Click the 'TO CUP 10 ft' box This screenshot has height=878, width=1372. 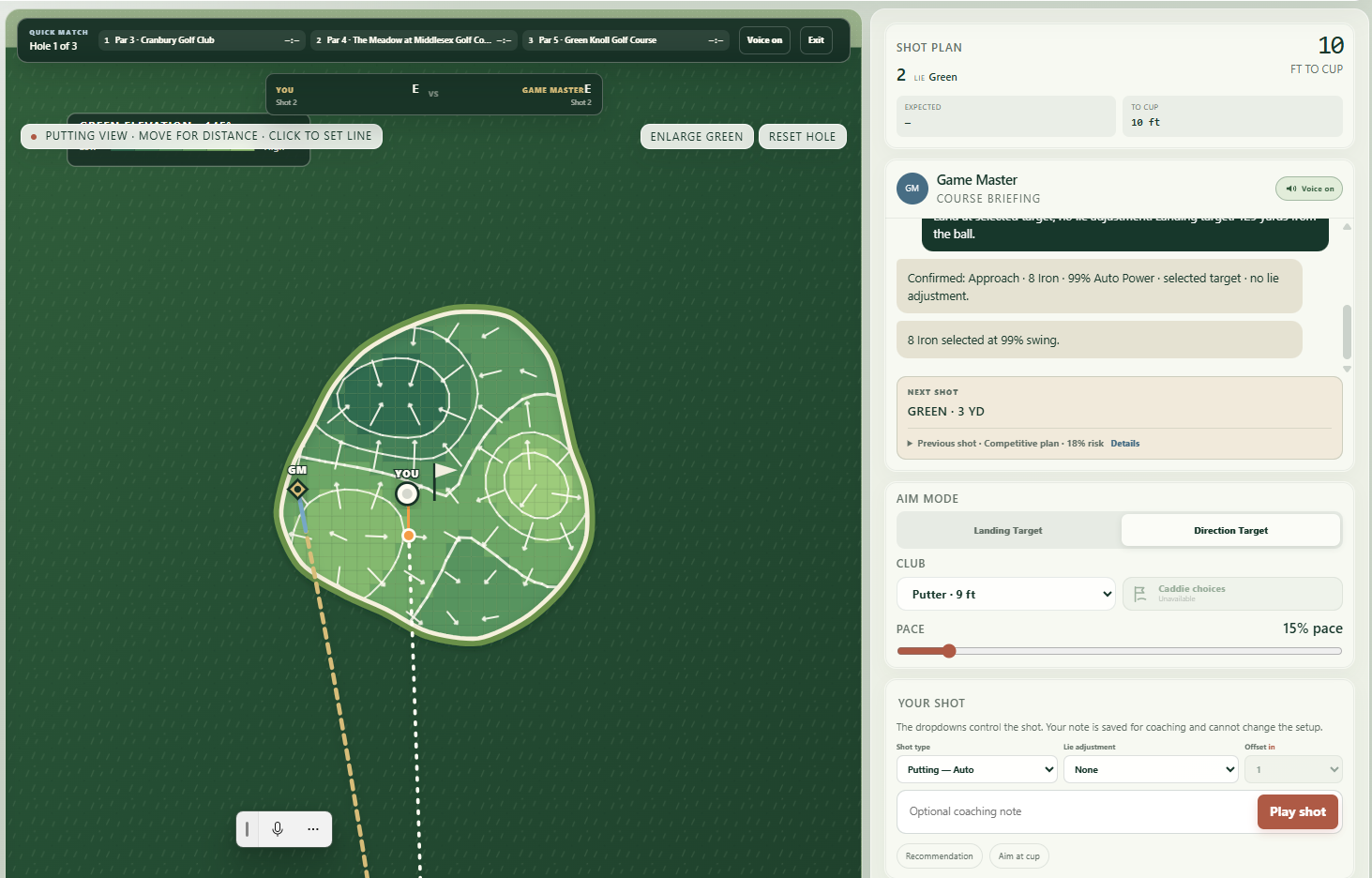click(x=1232, y=116)
